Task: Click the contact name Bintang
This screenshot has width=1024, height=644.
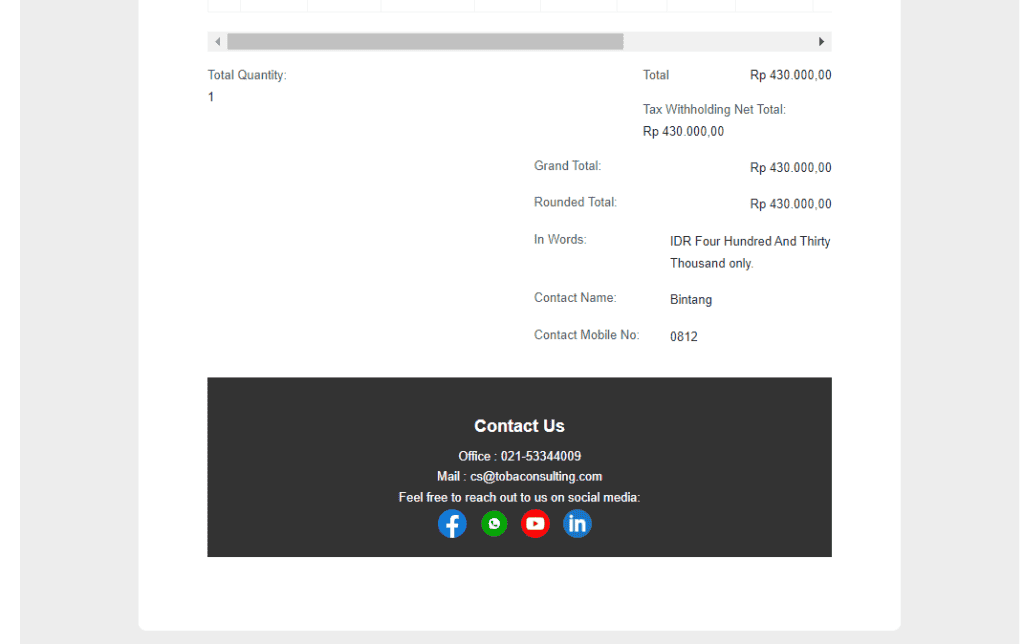Action: pos(691,300)
